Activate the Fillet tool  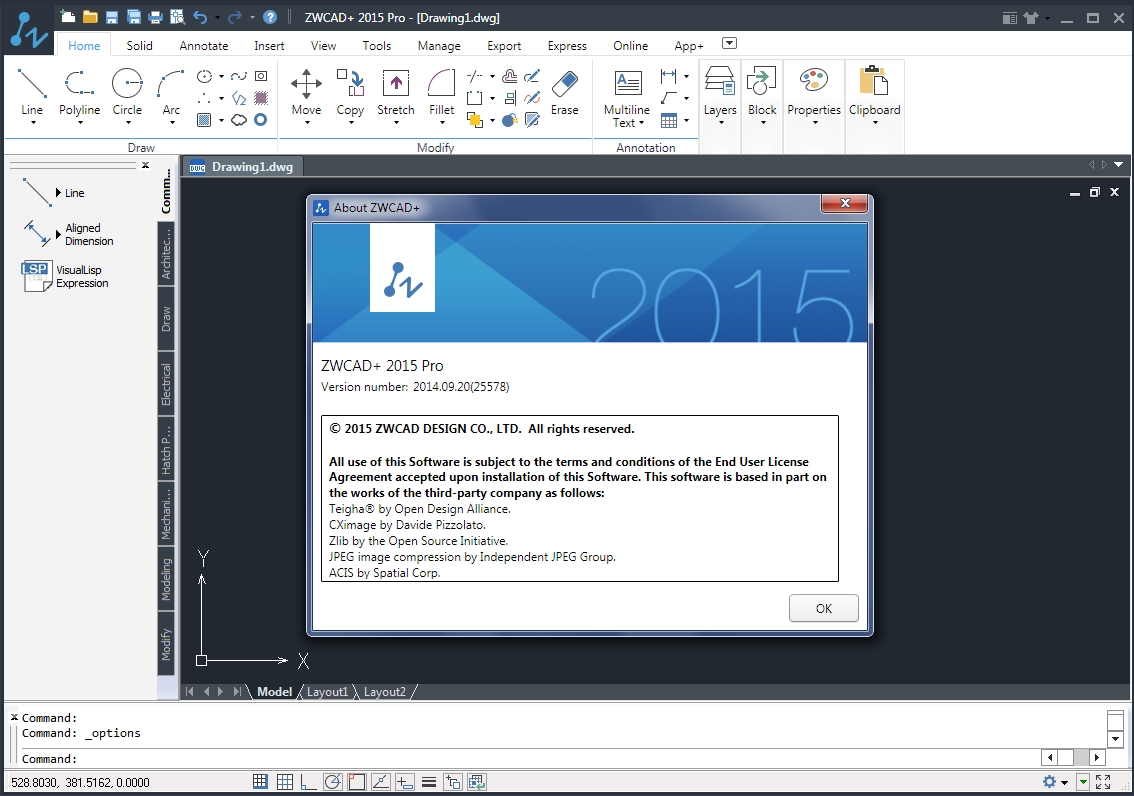(441, 91)
